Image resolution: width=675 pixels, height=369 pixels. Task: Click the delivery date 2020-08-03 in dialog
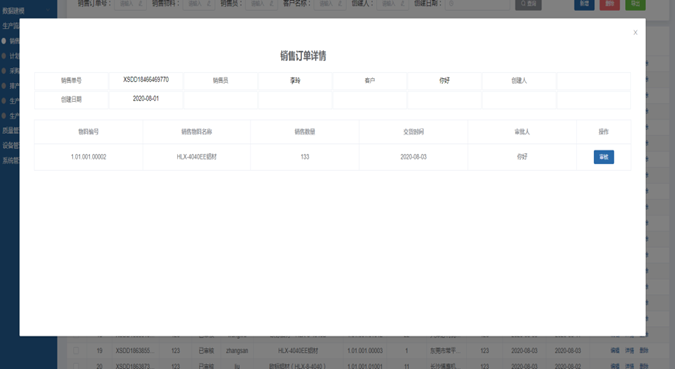(413, 157)
